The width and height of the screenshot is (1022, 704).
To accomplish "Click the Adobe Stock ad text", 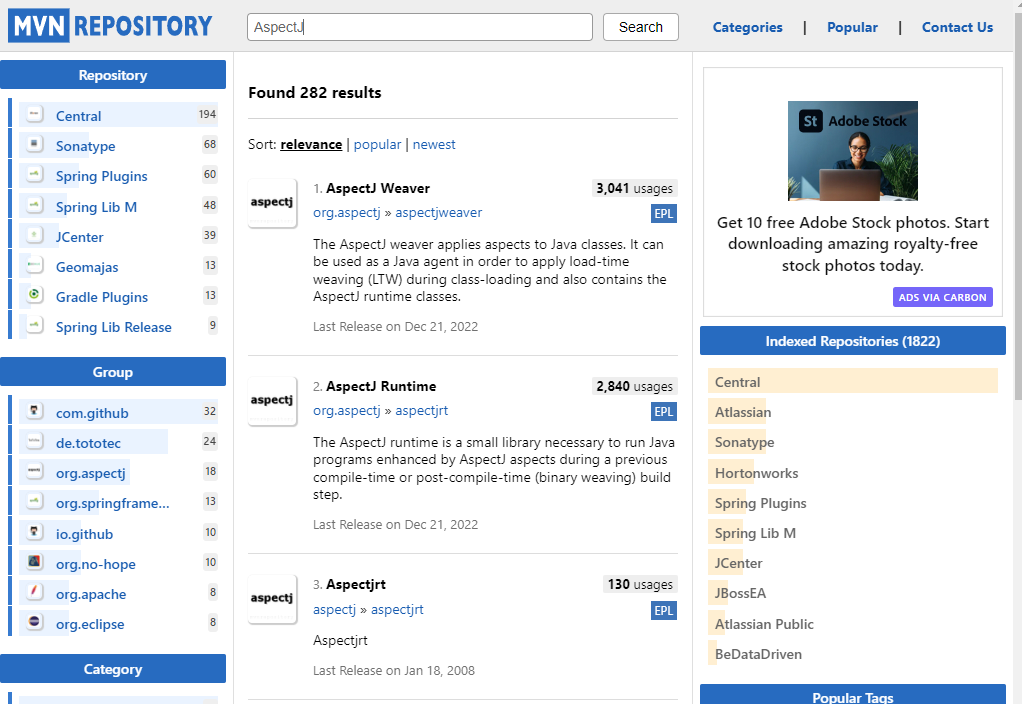I will (853, 244).
